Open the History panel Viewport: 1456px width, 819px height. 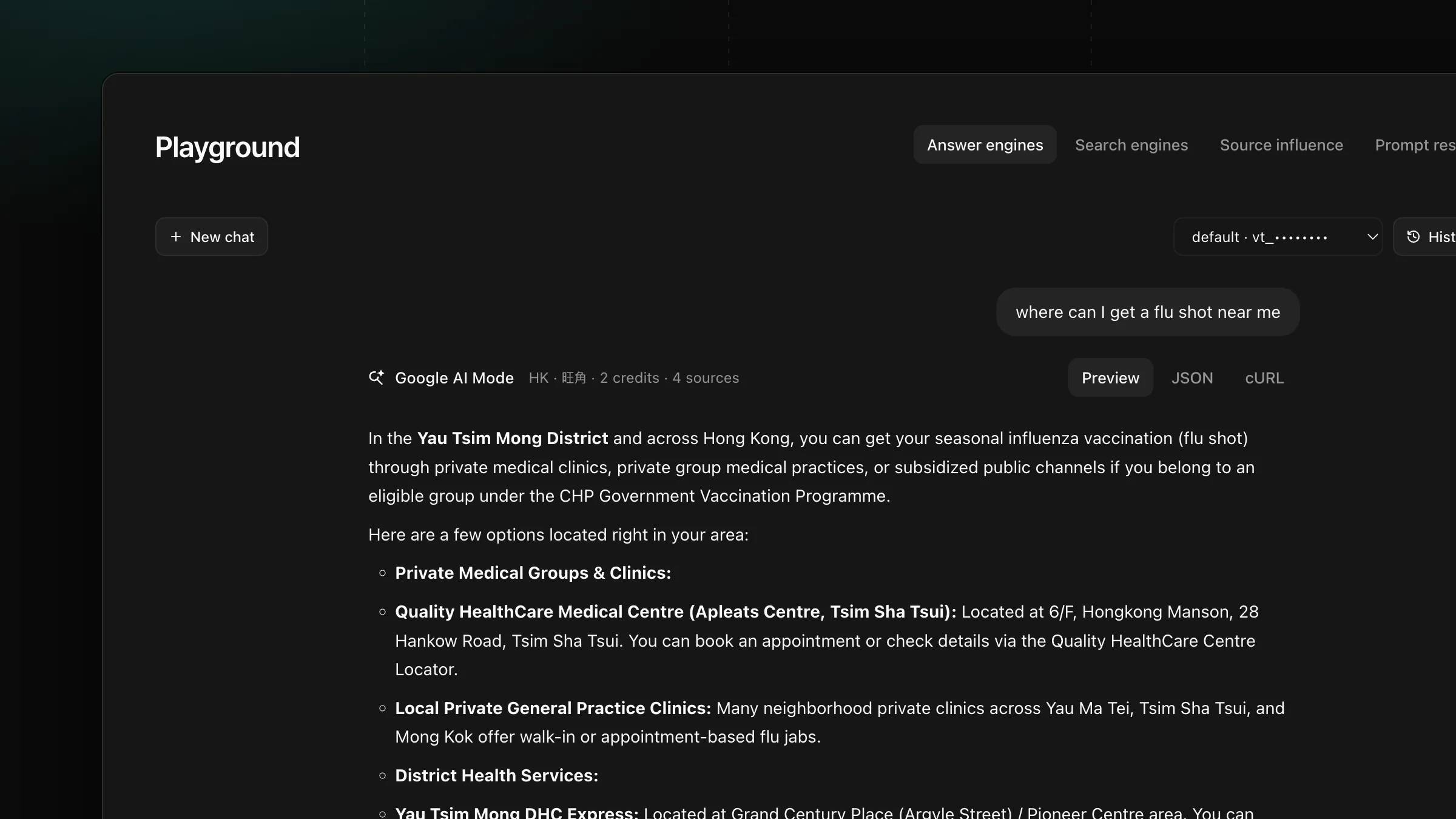(1425, 237)
